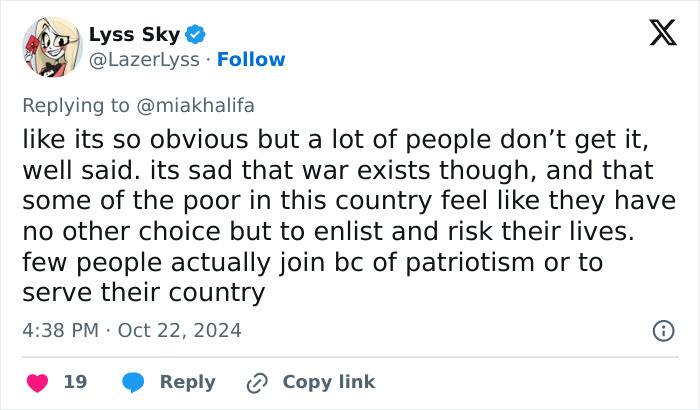This screenshot has height=410, width=700.
Task: Click the X logo icon
Action: pos(655,34)
